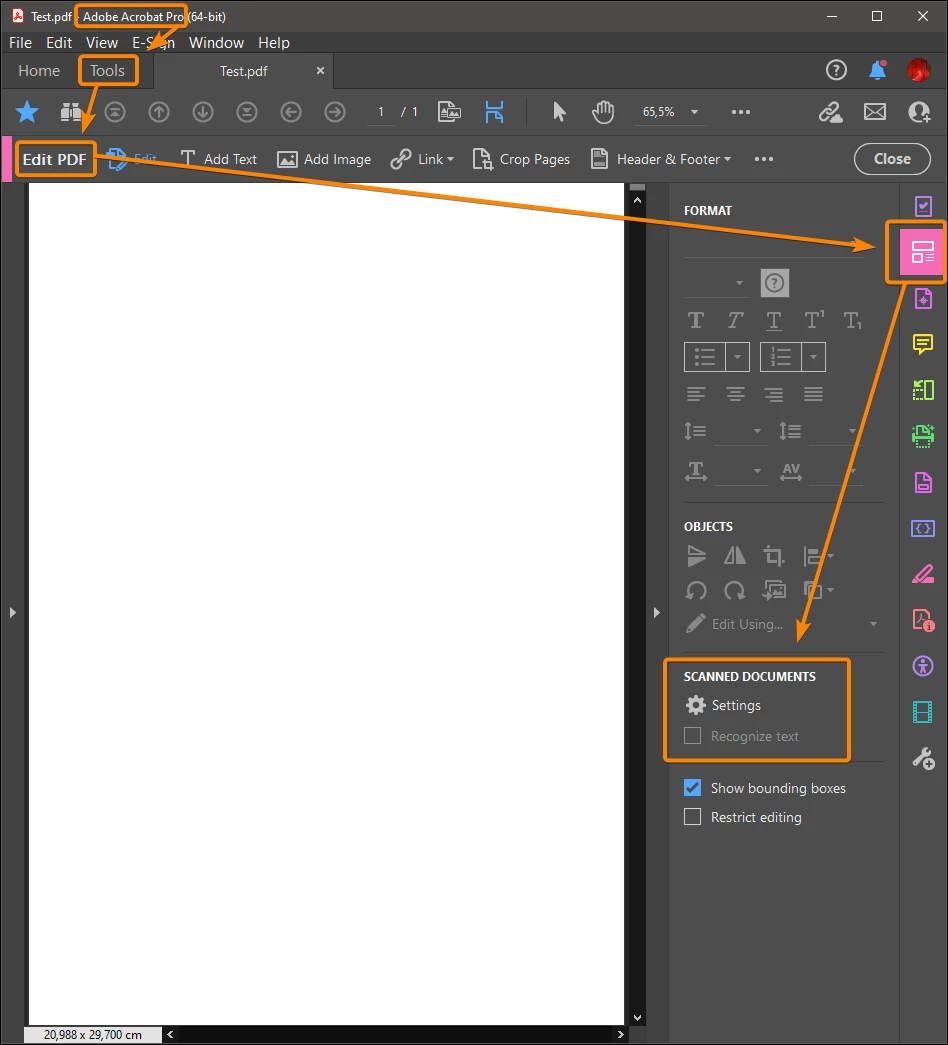Viewport: 948px width, 1045px height.
Task: Click the page number input field
Action: point(381,112)
